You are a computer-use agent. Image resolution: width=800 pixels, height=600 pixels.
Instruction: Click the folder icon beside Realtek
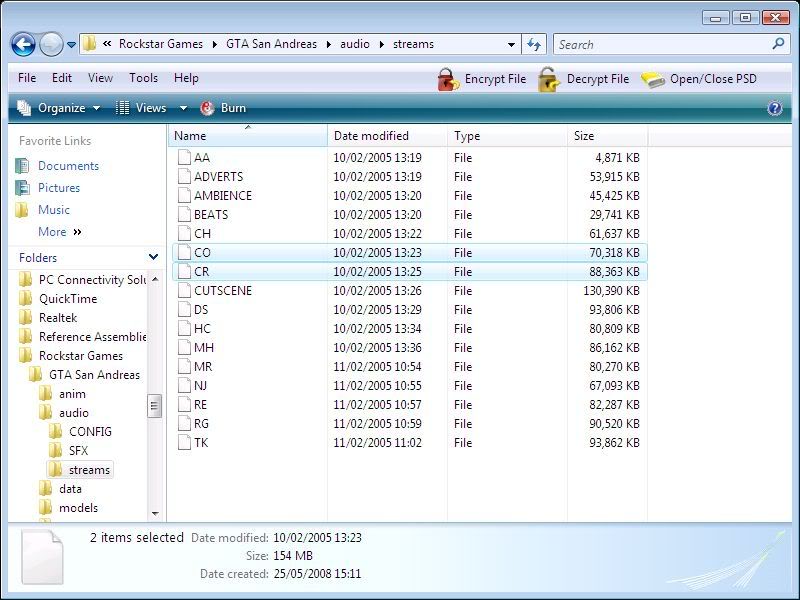pos(26,317)
